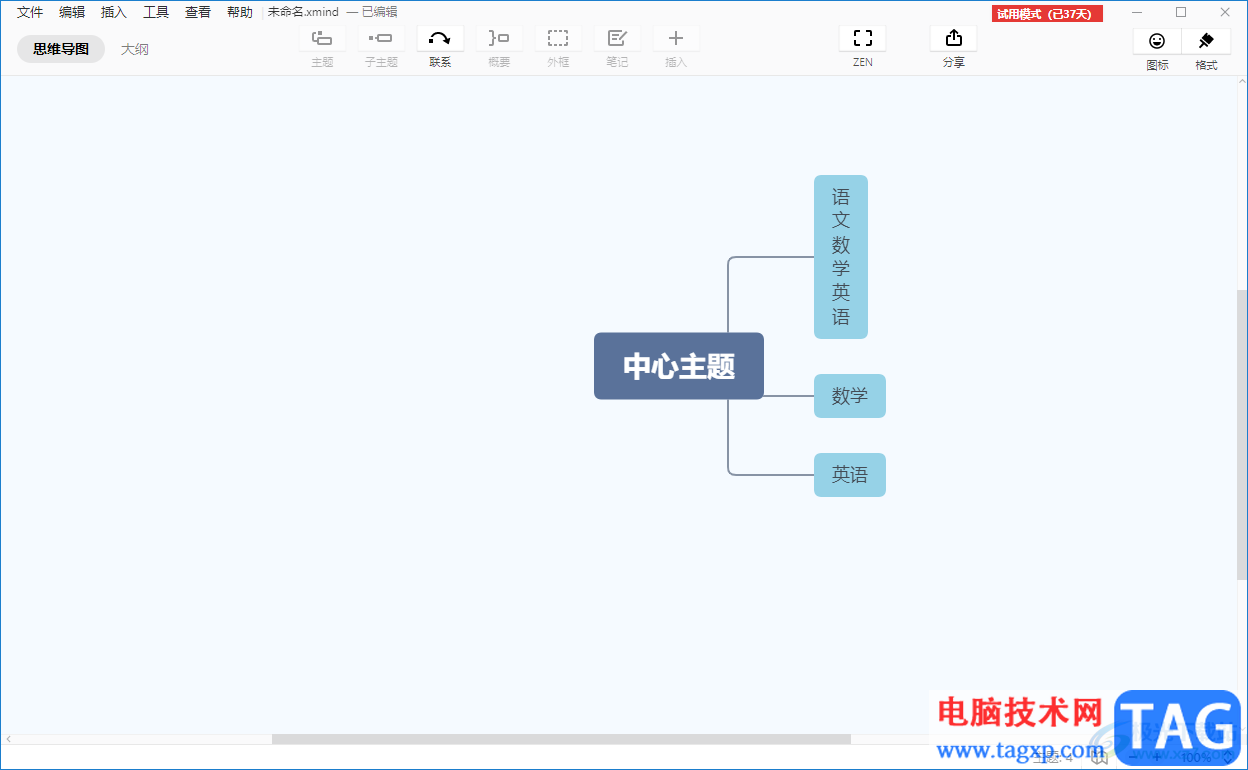The image size is (1248, 770).
Task: Open the 工具 menu
Action: [x=156, y=12]
